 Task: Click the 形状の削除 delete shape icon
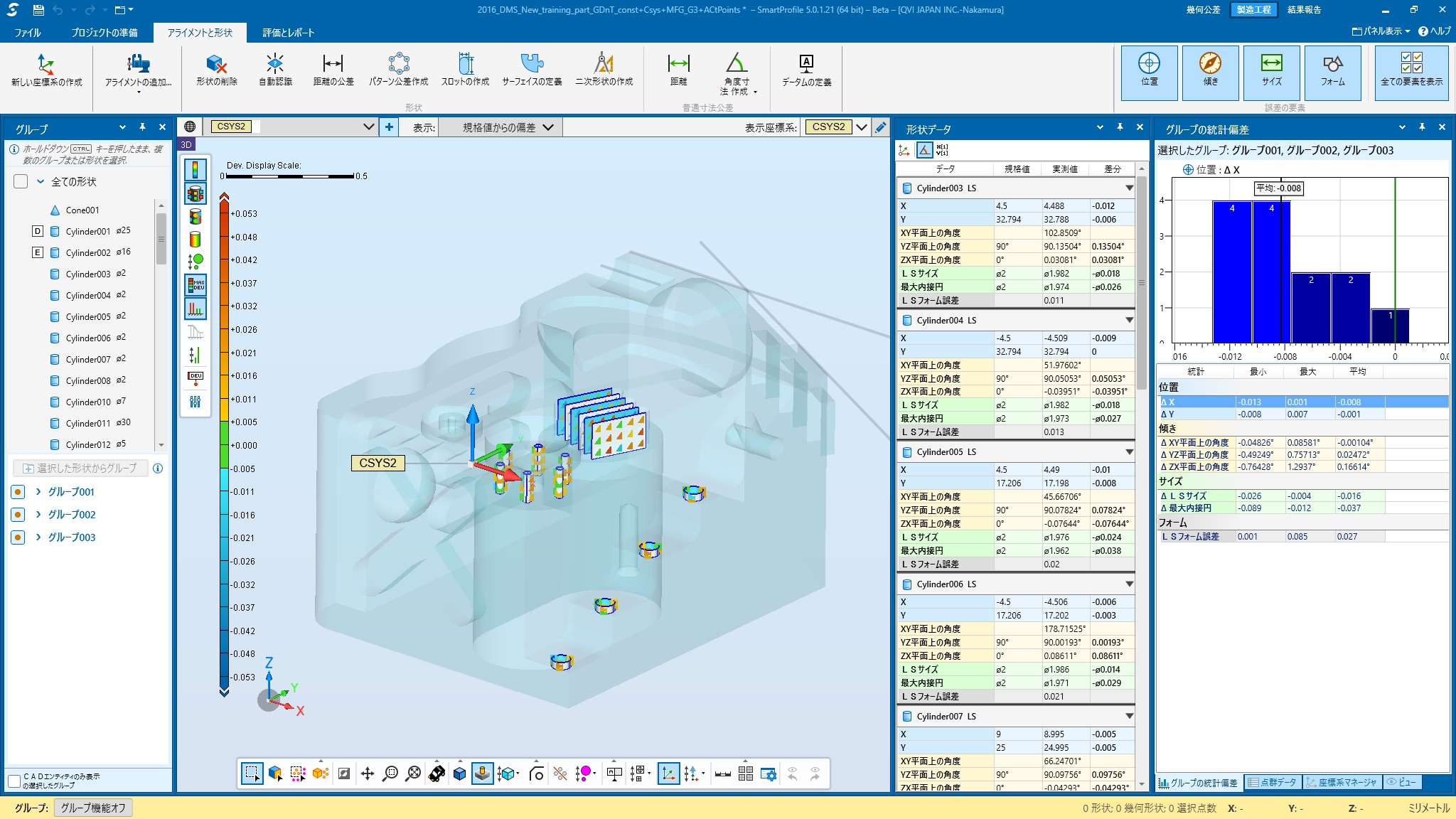[x=216, y=70]
